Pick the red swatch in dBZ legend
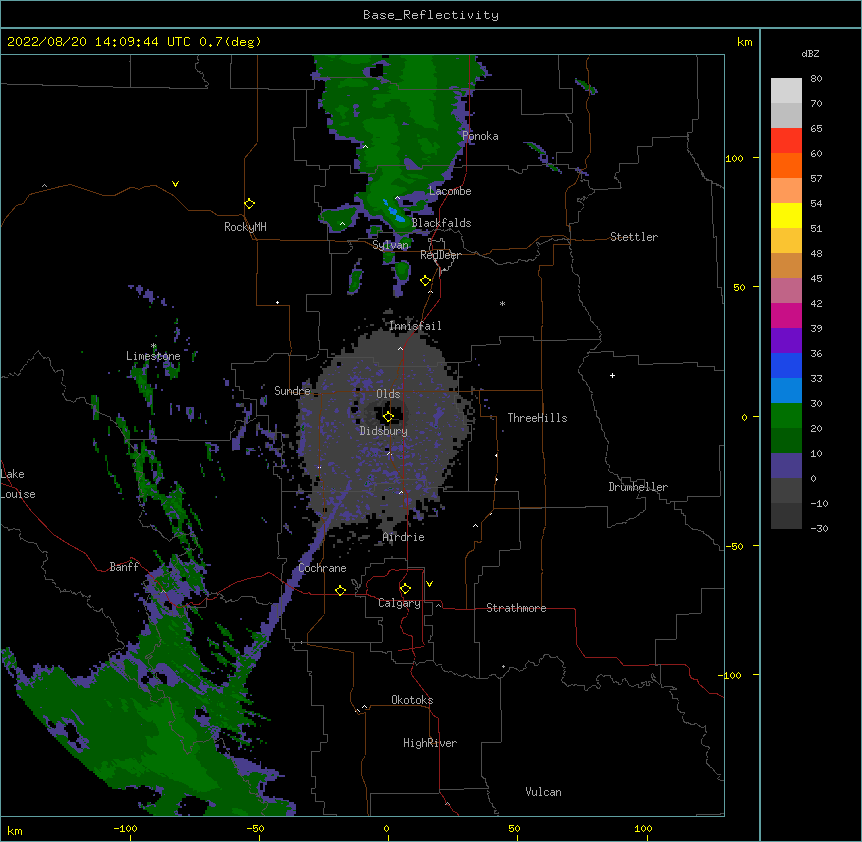Screen dimensions: 862x842 click(x=786, y=140)
